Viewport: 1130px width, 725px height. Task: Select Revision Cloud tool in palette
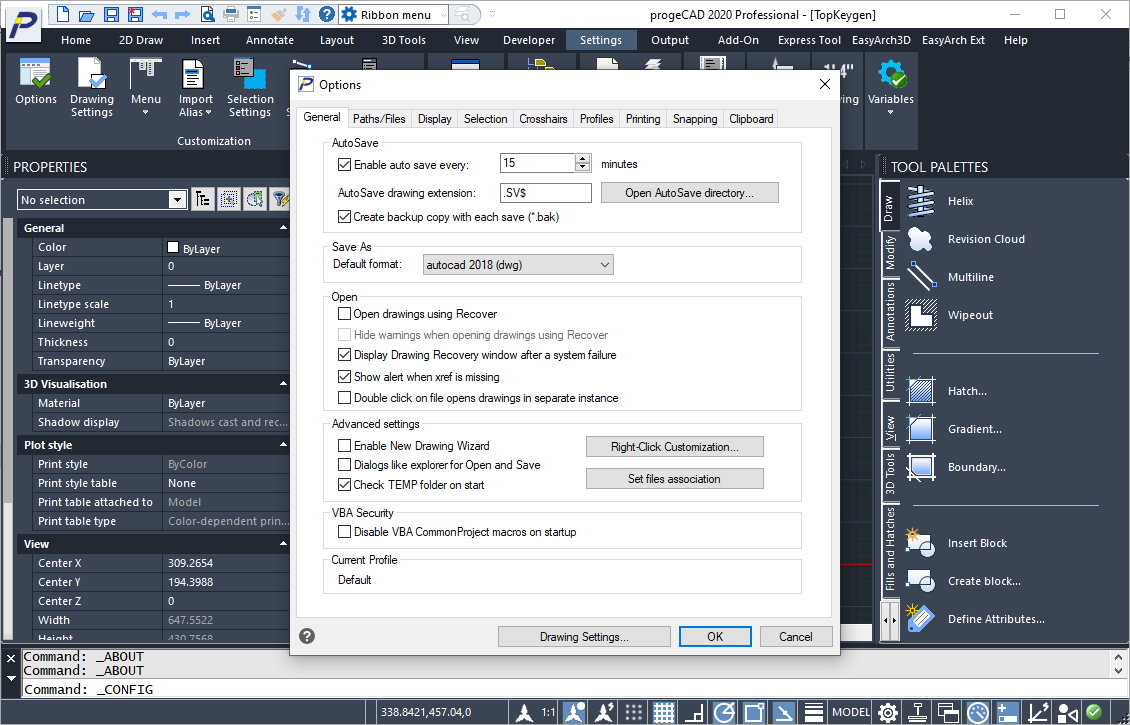coord(966,239)
